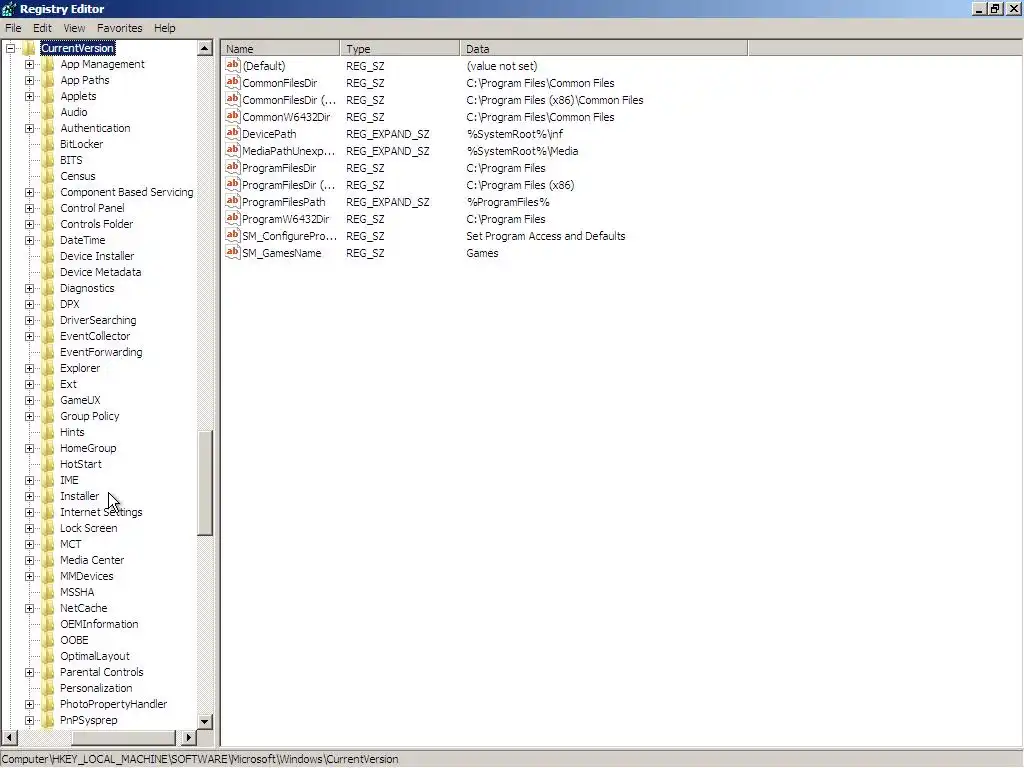Open the Favorites menu
Viewport: 1024px width, 768px height.
(120, 28)
